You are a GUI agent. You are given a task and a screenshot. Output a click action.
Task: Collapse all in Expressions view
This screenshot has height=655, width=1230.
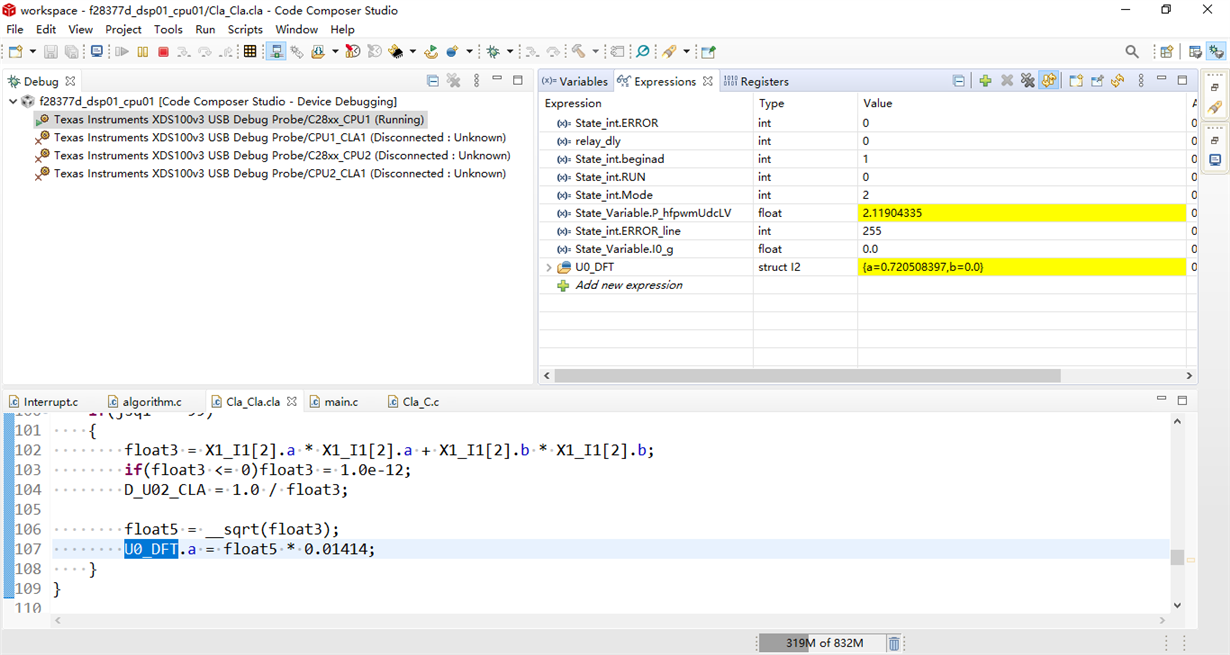tap(959, 81)
